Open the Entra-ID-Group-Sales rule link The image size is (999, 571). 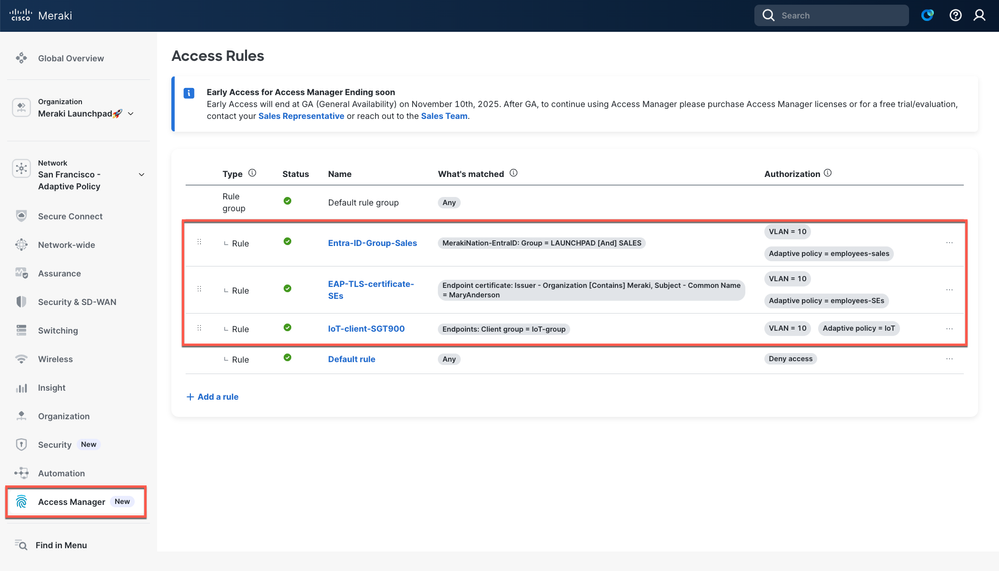(372, 243)
